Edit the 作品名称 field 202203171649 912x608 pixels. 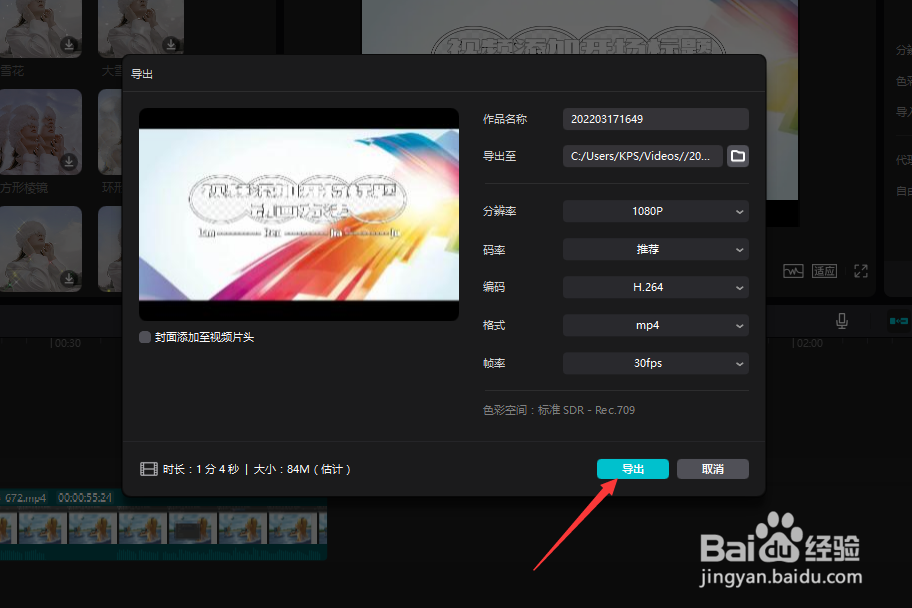(656, 119)
